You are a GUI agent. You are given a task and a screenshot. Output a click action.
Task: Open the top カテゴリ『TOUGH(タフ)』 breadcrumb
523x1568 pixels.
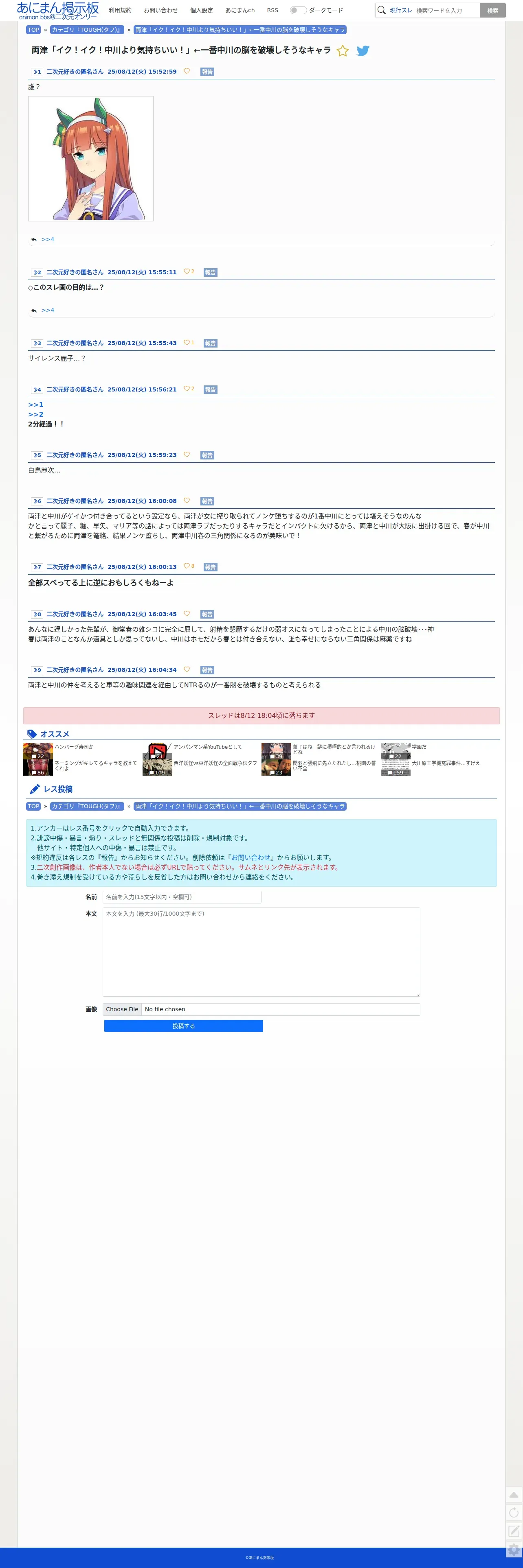click(87, 30)
